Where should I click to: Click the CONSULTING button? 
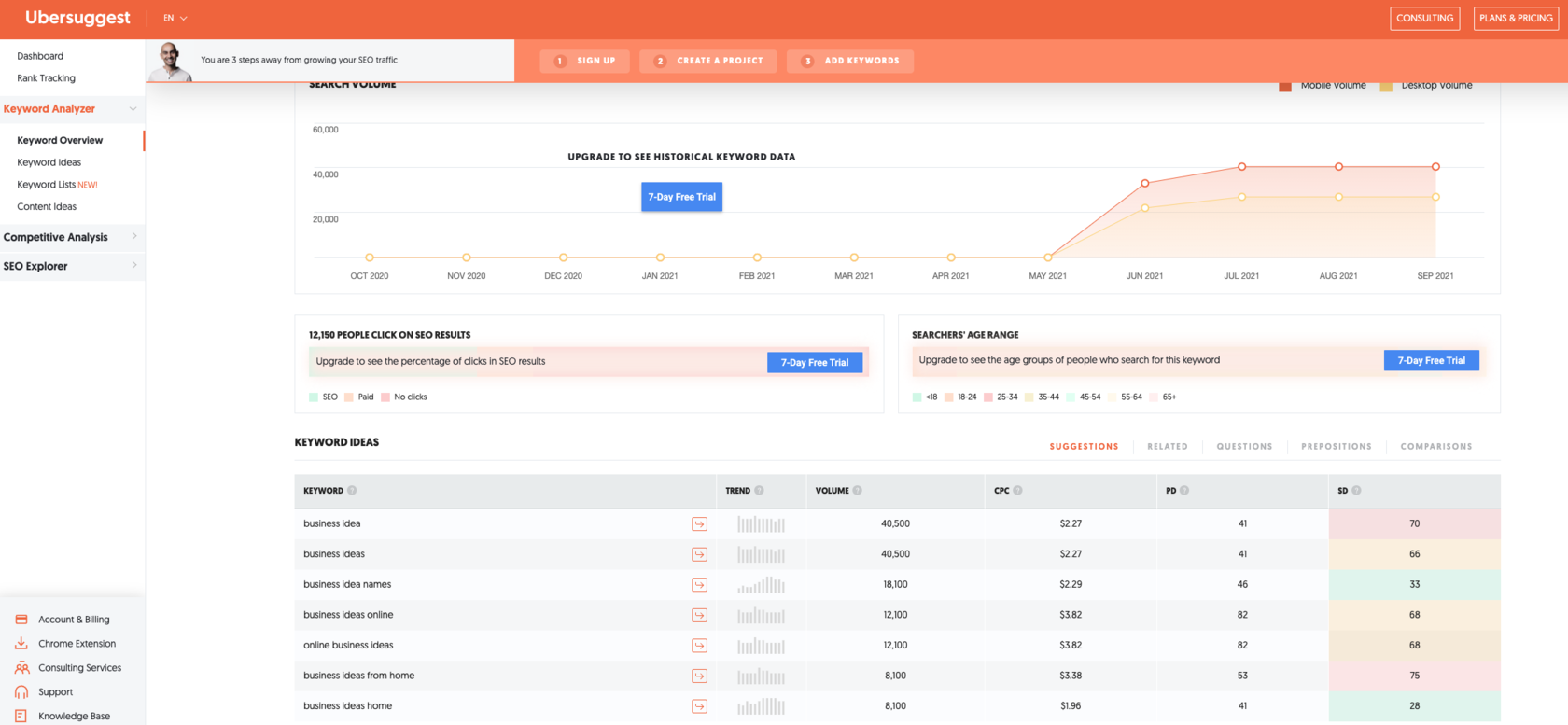click(1424, 18)
